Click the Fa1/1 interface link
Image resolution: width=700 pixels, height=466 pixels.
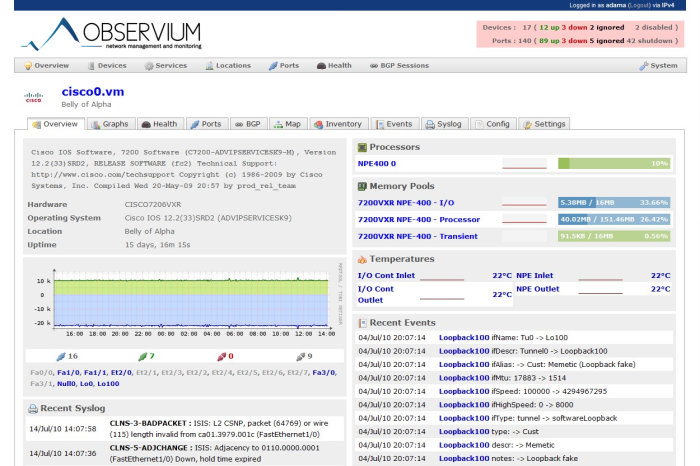point(95,373)
